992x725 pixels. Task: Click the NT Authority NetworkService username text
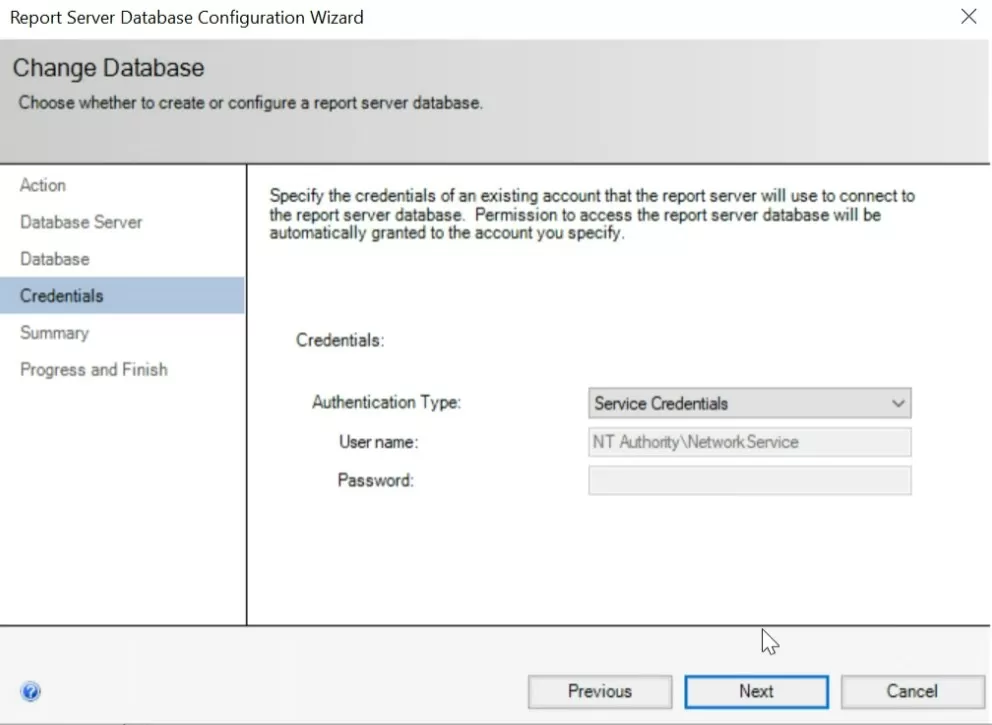coord(671,442)
